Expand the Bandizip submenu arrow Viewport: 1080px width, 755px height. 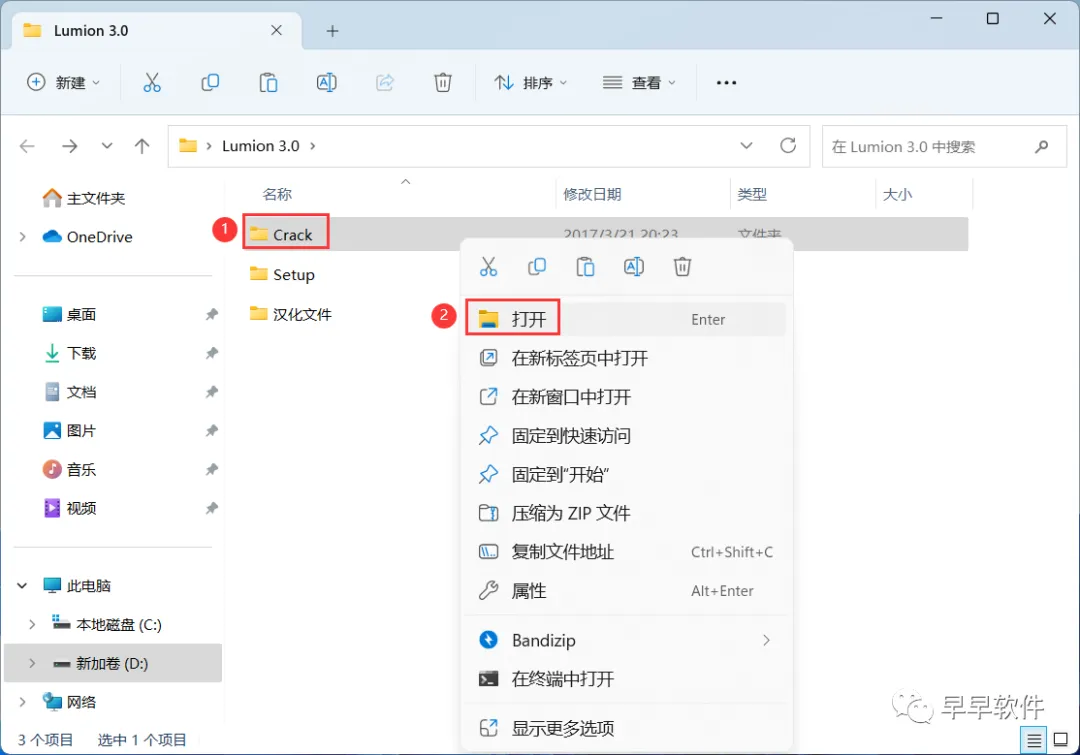pos(767,641)
